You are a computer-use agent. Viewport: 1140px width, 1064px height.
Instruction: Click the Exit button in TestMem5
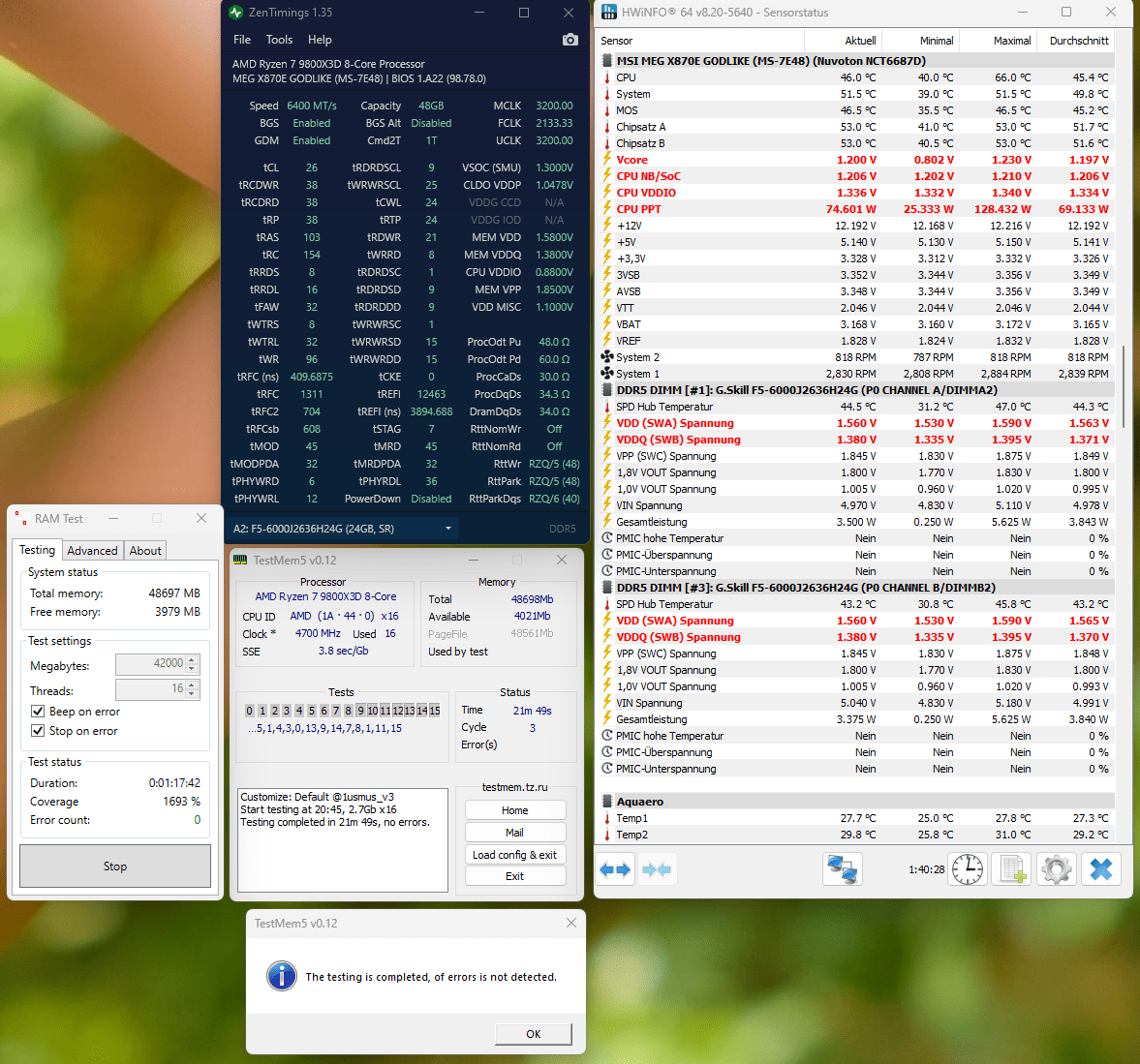tap(514, 876)
